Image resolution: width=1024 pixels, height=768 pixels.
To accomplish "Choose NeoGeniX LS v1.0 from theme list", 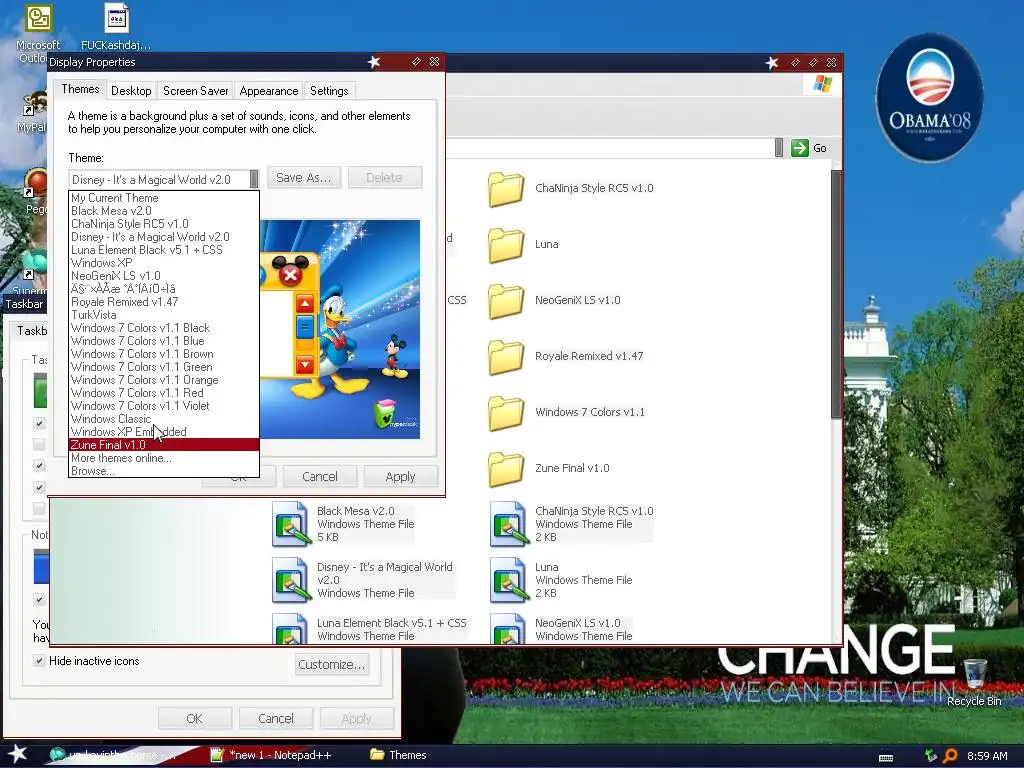I will click(164, 276).
